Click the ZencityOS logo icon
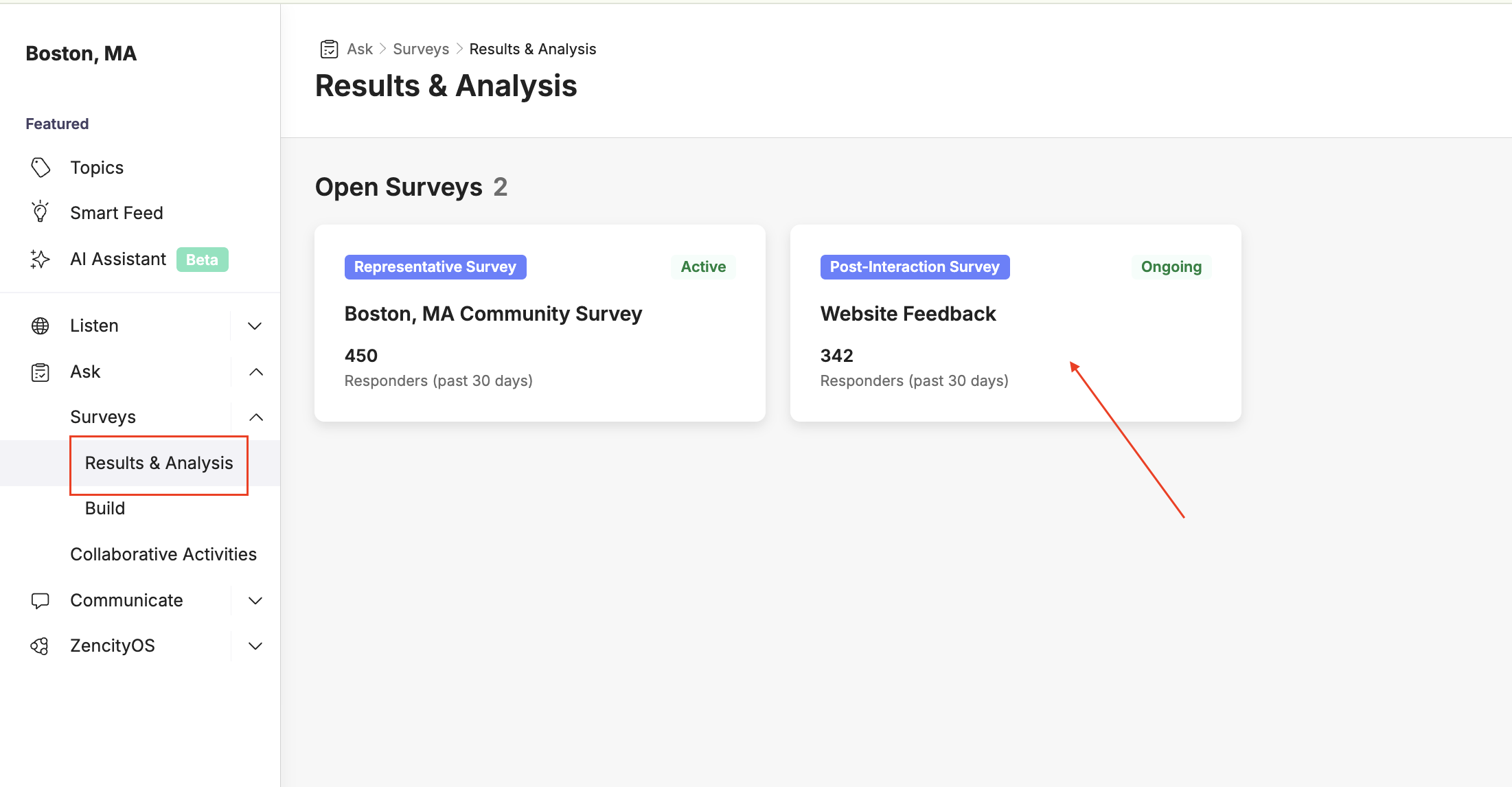 pos(41,646)
